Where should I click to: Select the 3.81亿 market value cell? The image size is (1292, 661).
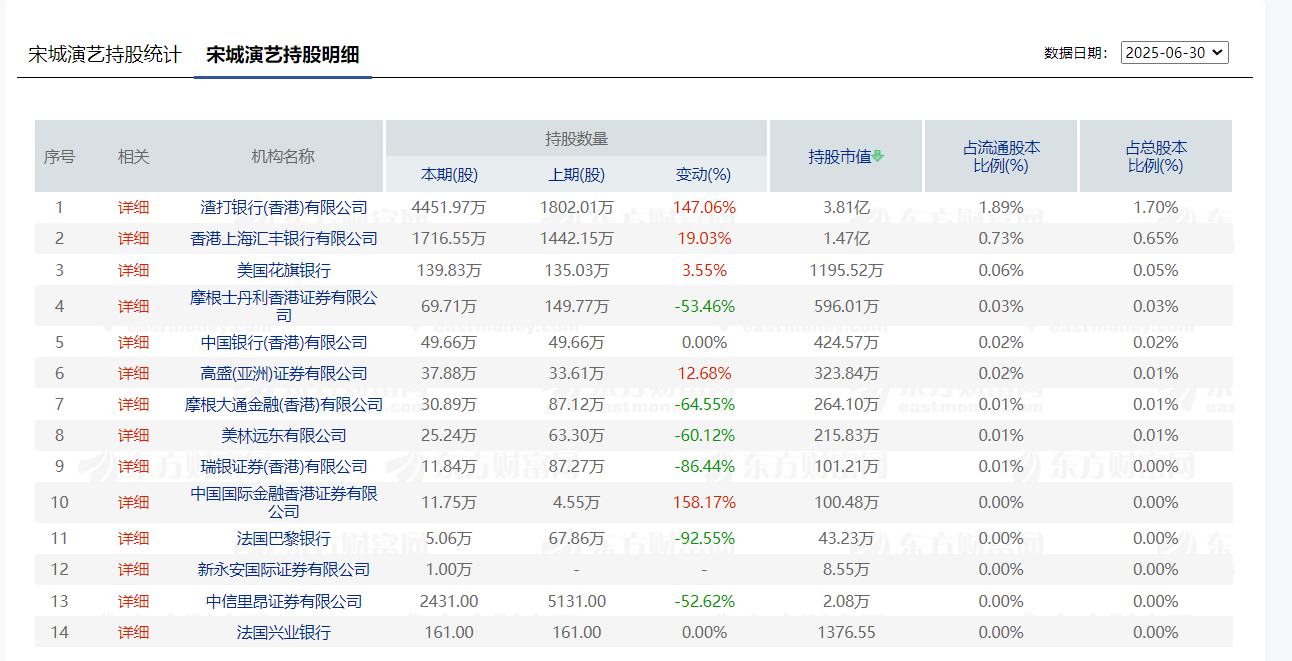pyautogui.click(x=846, y=208)
